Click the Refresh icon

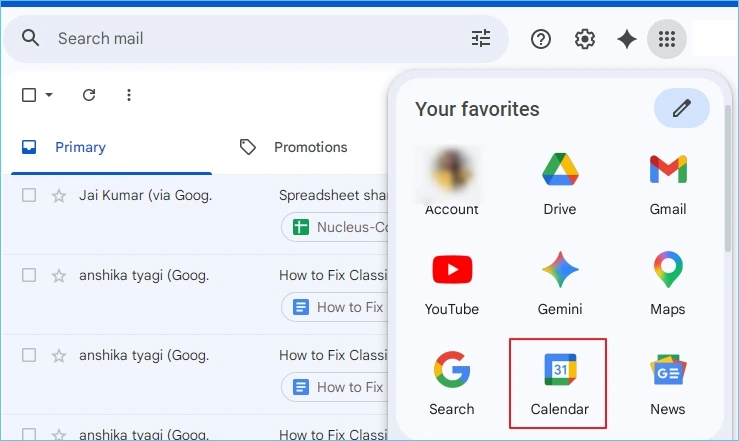pos(89,95)
